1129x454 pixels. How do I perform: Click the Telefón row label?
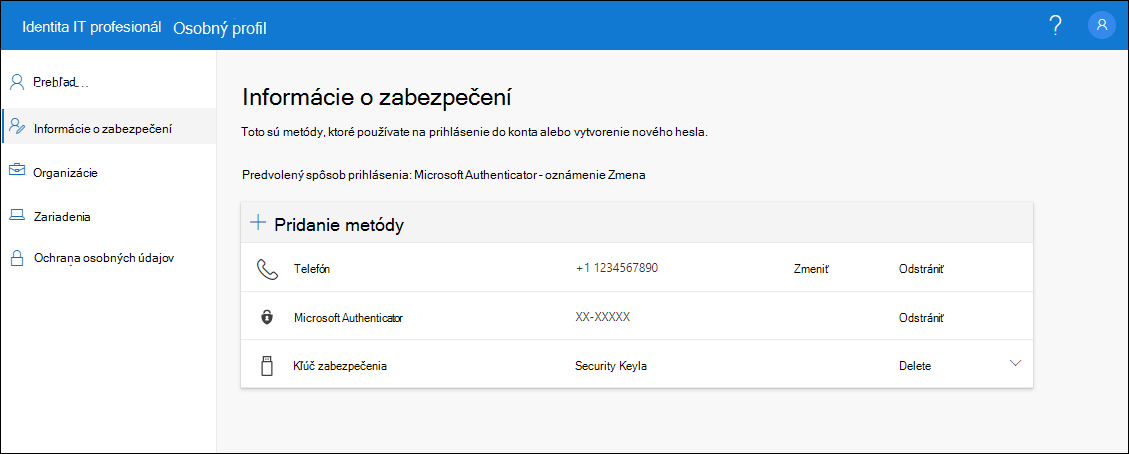(312, 269)
